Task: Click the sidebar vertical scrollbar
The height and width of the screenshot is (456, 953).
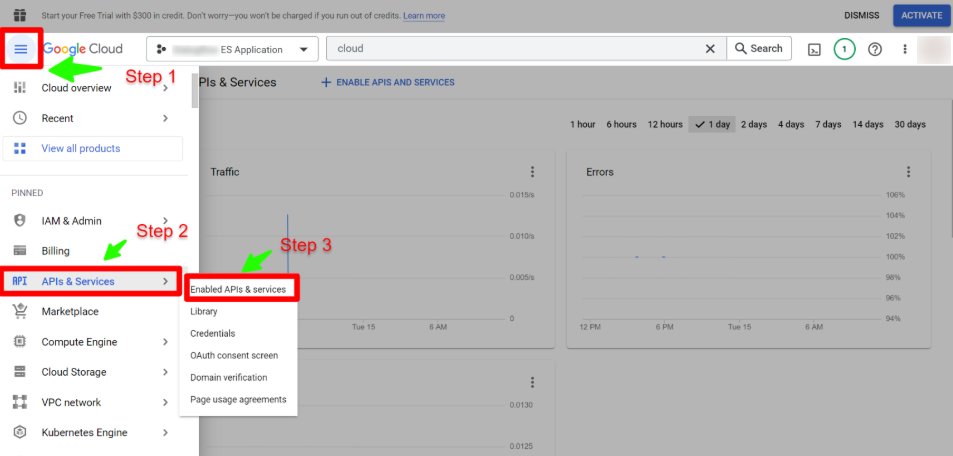Action: [x=194, y=90]
